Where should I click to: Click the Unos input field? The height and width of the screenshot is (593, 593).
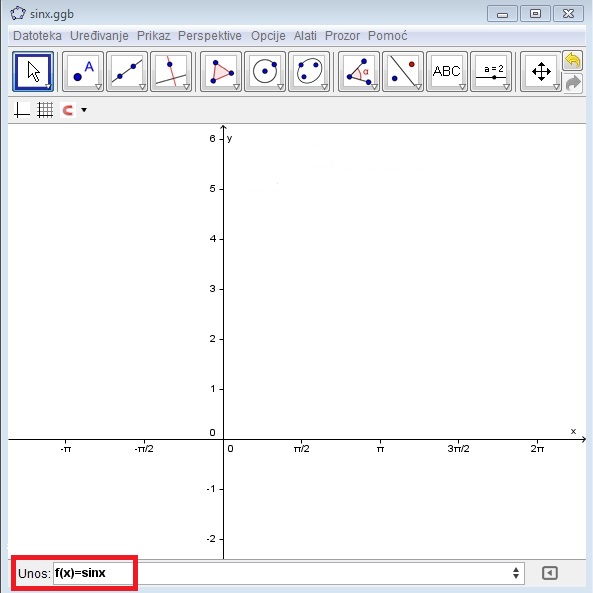(x=288, y=573)
